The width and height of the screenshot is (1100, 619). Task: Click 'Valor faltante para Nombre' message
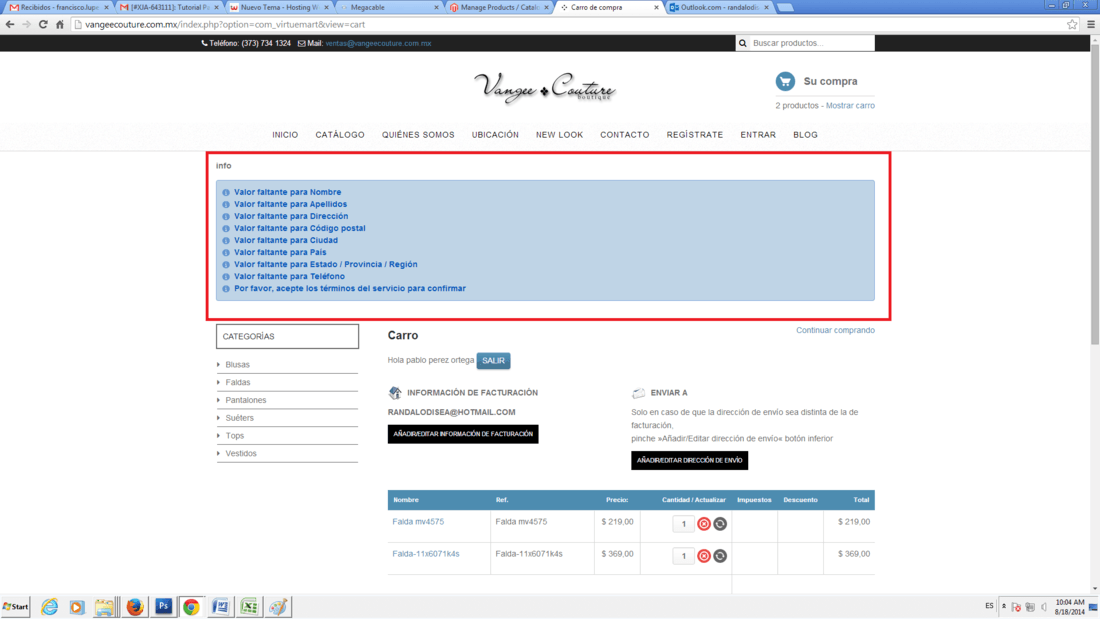[x=288, y=192]
